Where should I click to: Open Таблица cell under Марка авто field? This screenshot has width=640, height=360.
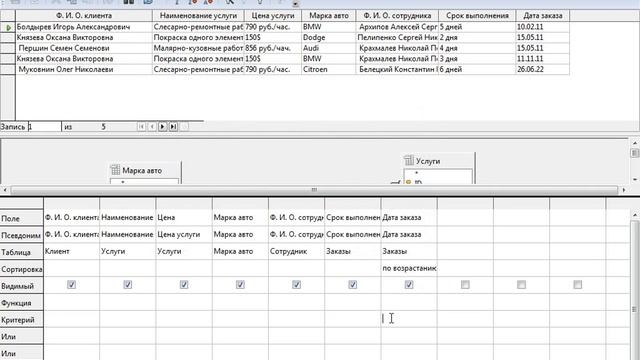(x=240, y=251)
